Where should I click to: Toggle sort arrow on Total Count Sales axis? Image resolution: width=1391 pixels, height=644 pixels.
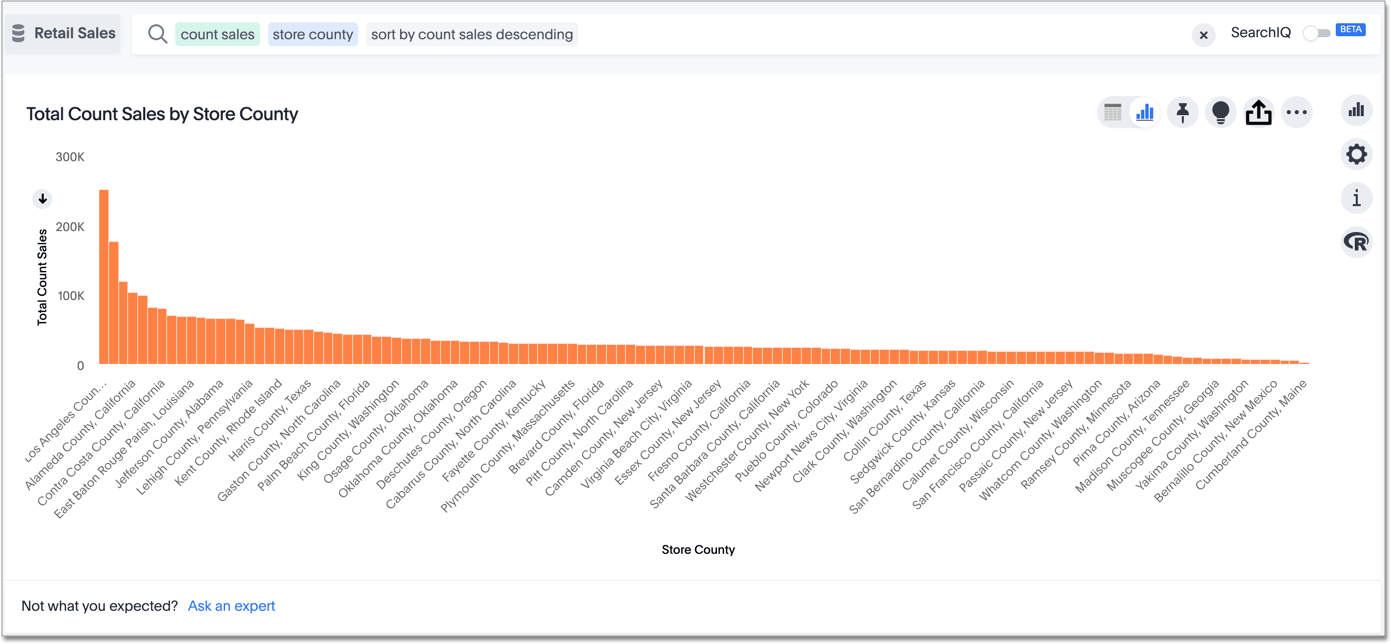[x=43, y=199]
